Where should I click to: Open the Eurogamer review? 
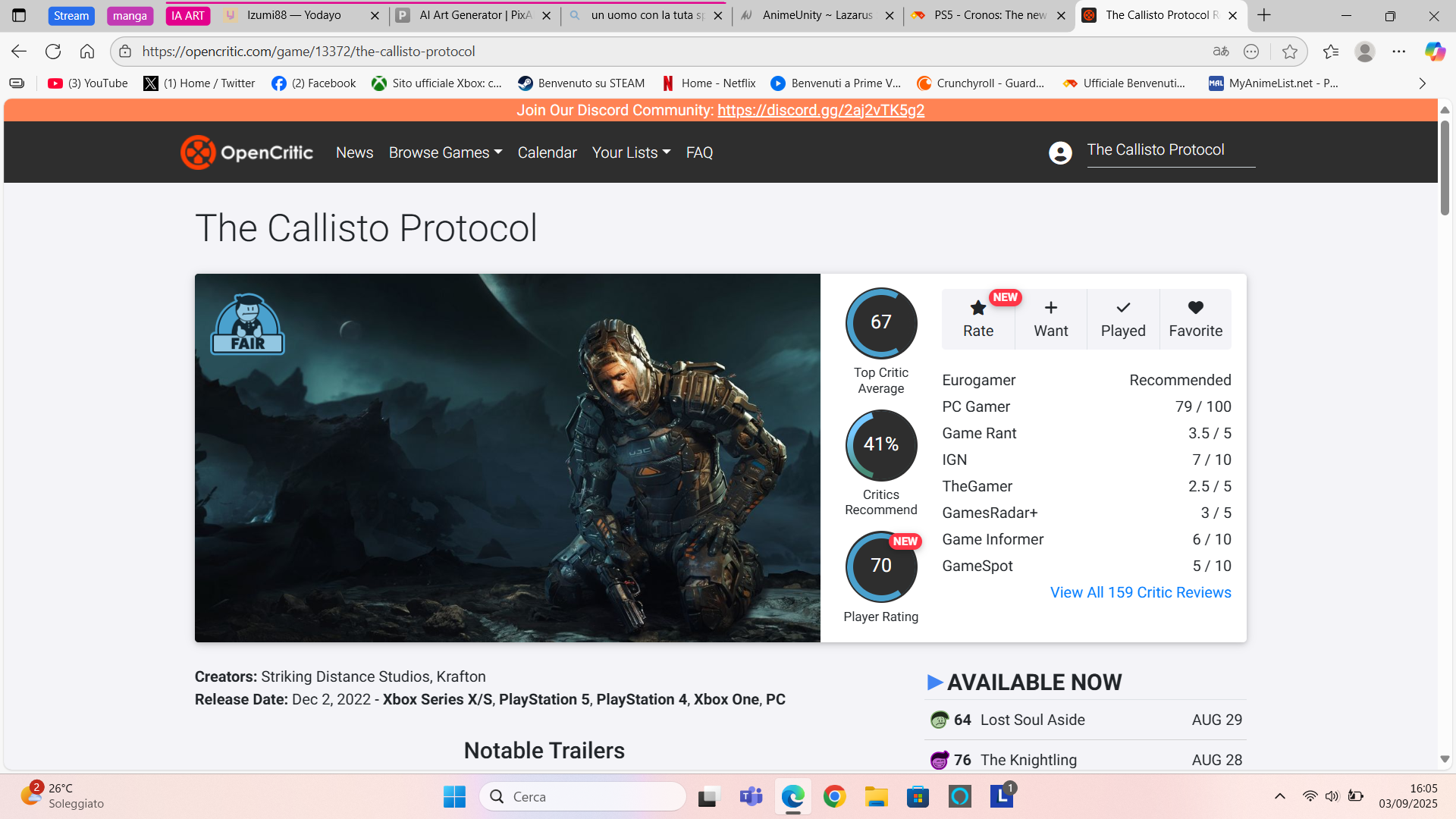(x=1087, y=380)
